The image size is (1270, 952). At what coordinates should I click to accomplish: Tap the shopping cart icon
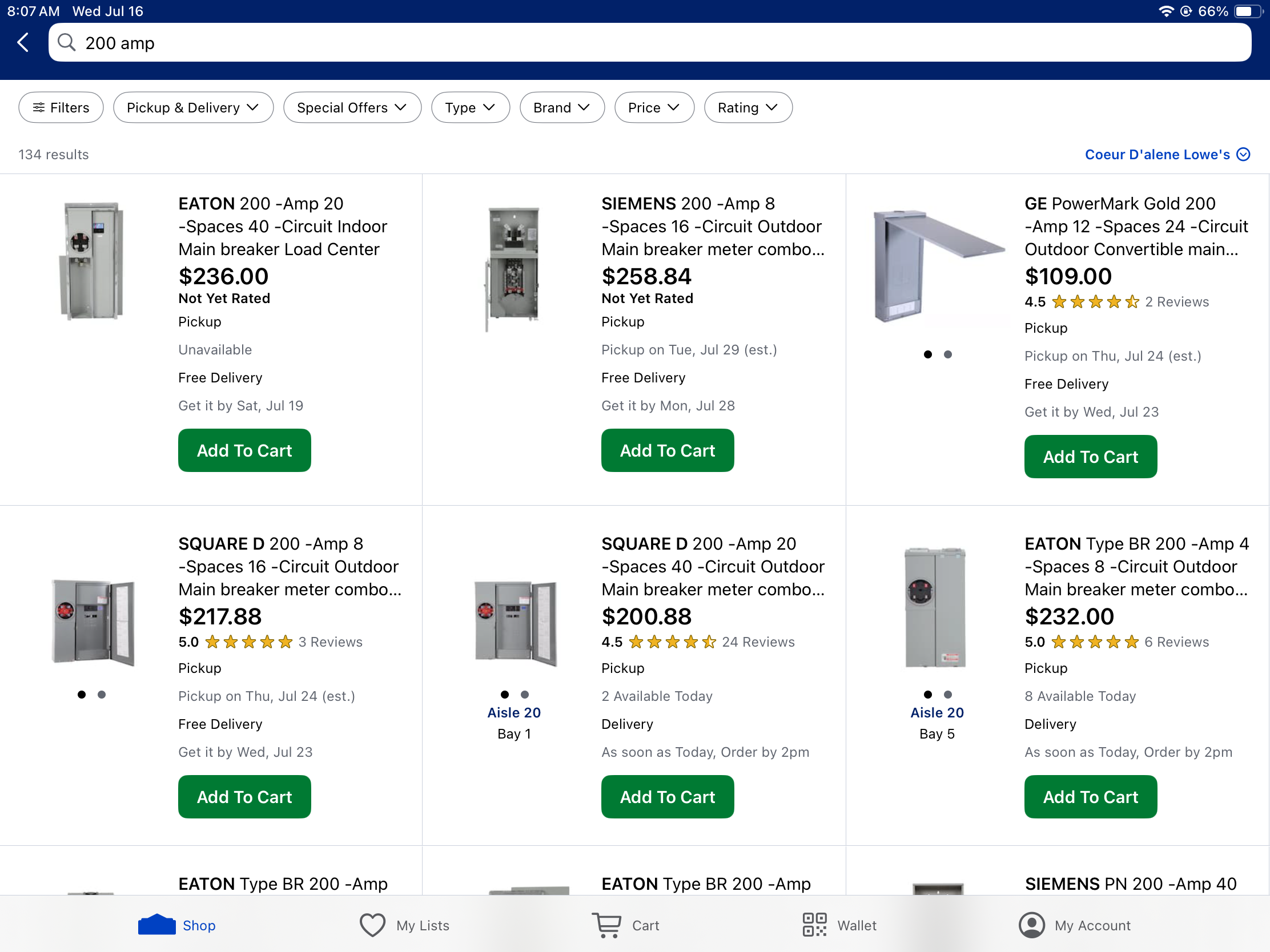click(x=607, y=925)
